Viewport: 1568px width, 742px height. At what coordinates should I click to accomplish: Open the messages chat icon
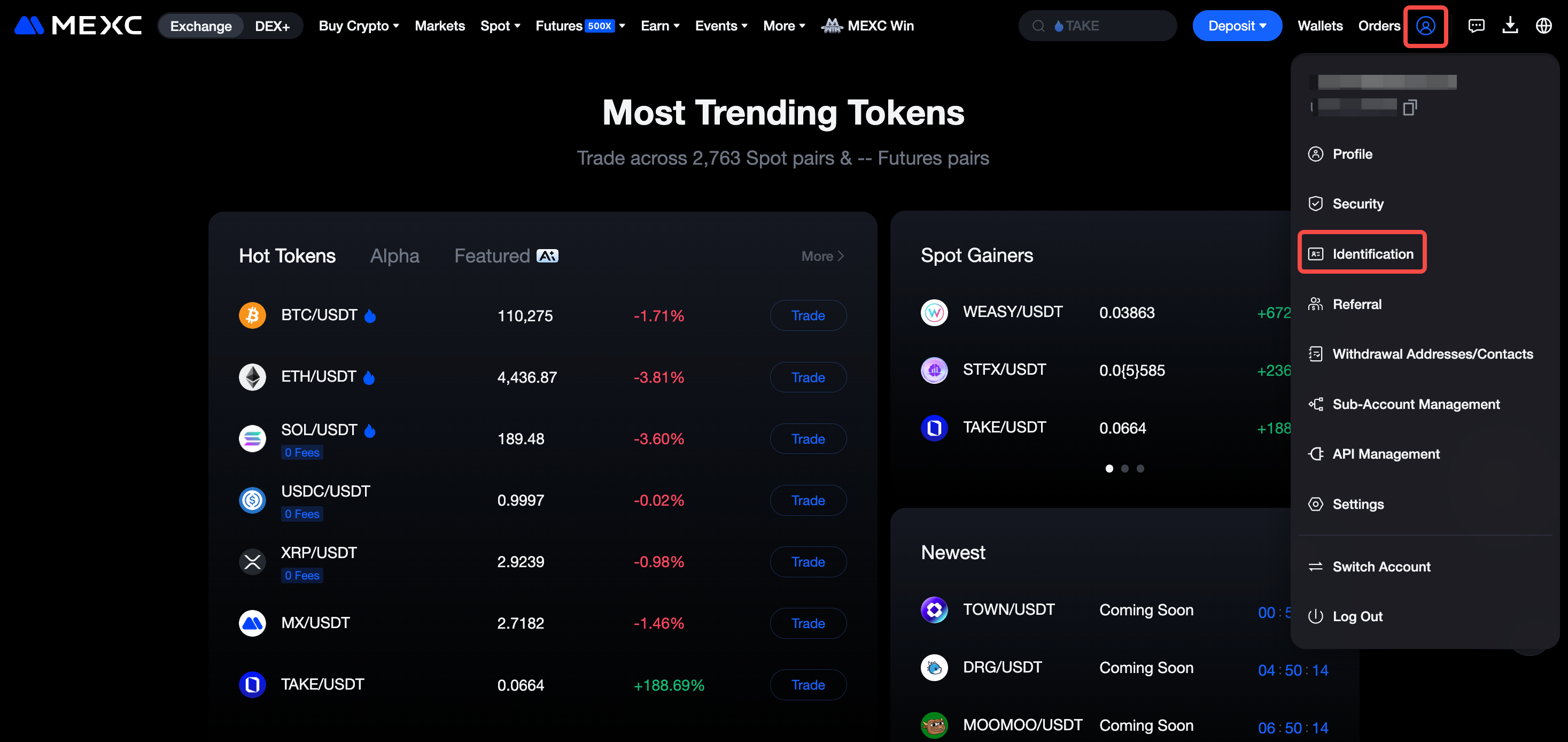point(1476,26)
